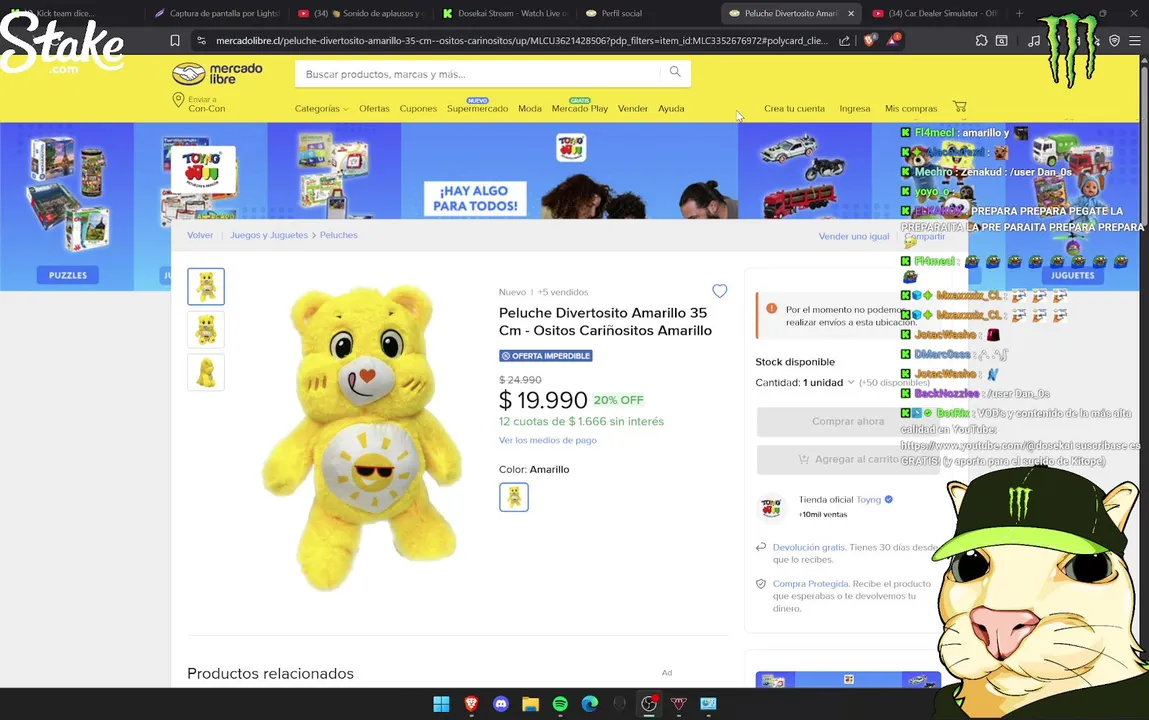The image size is (1149, 720).
Task: Open Brave Shields lion icon in address bar
Action: (869, 40)
